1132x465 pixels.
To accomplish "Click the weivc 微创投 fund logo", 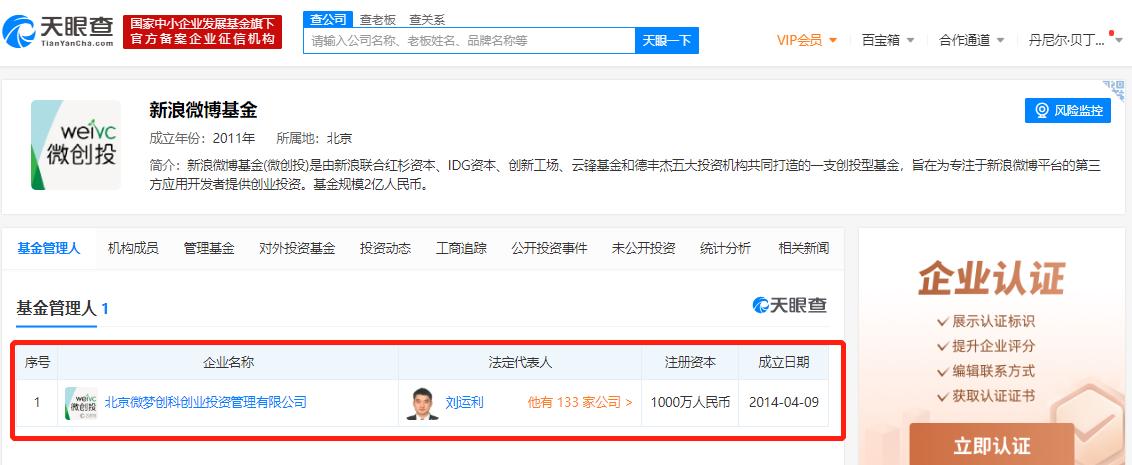I will (76, 145).
